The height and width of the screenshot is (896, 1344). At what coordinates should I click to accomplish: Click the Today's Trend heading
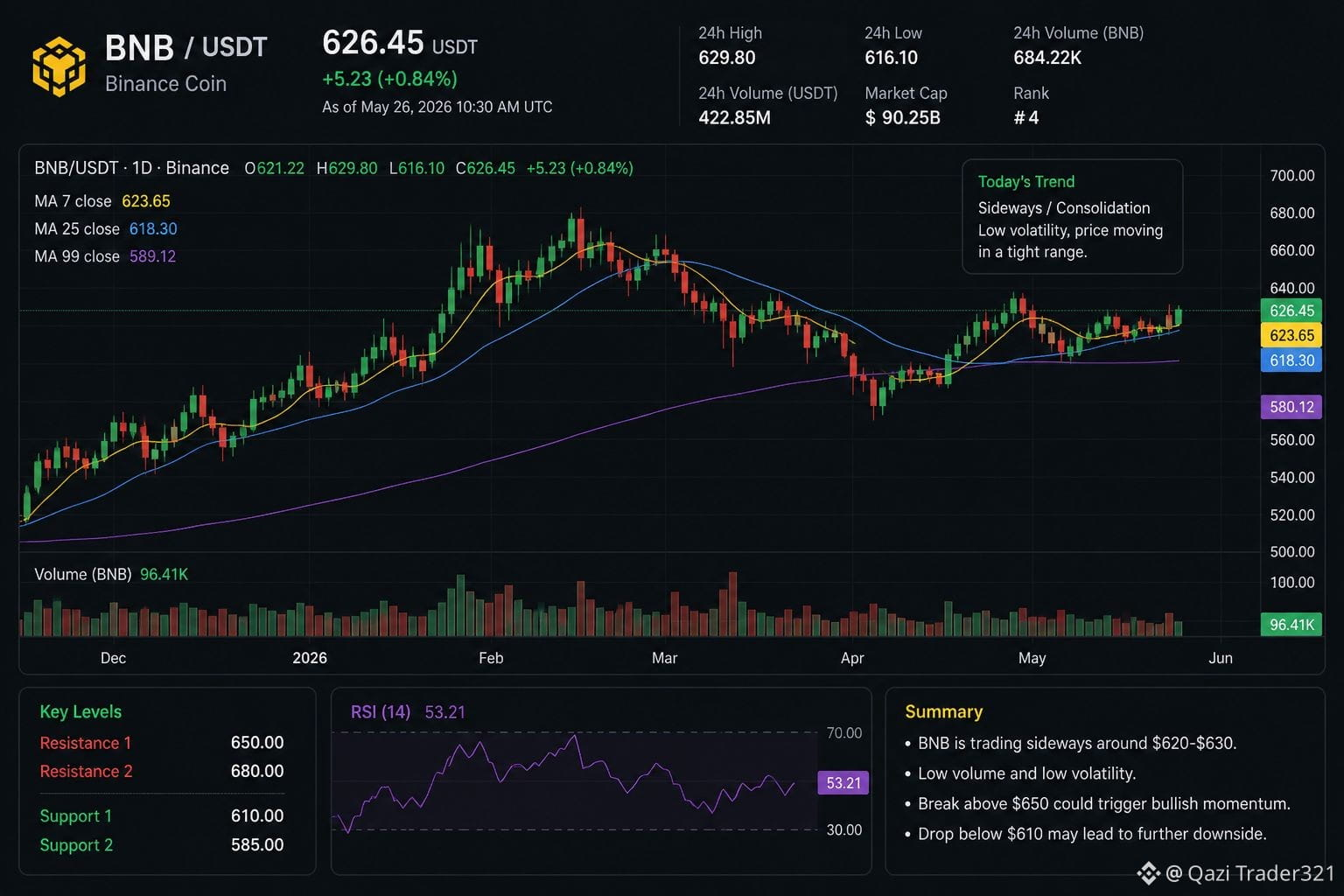(x=1025, y=182)
